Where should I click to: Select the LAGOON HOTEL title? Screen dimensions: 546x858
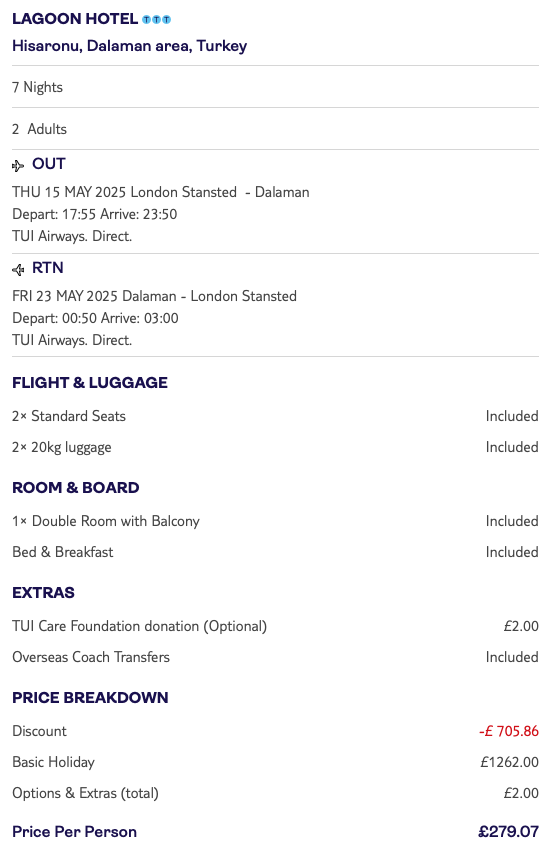pos(75,19)
